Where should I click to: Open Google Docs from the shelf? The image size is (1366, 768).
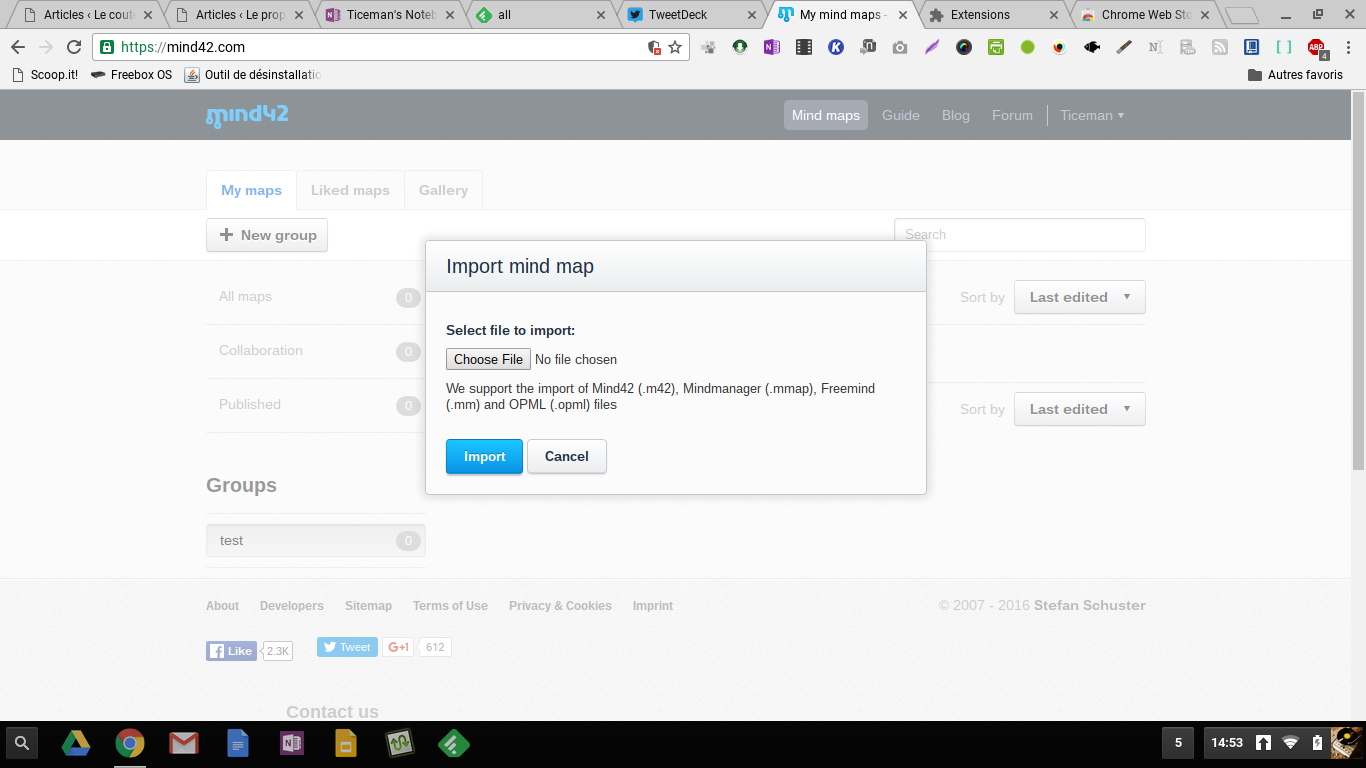[238, 743]
